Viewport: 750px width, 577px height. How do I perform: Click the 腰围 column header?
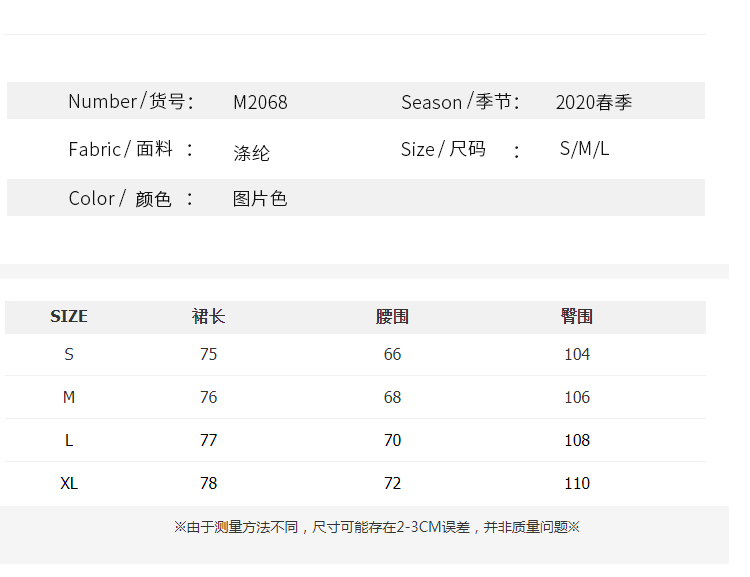click(x=392, y=317)
